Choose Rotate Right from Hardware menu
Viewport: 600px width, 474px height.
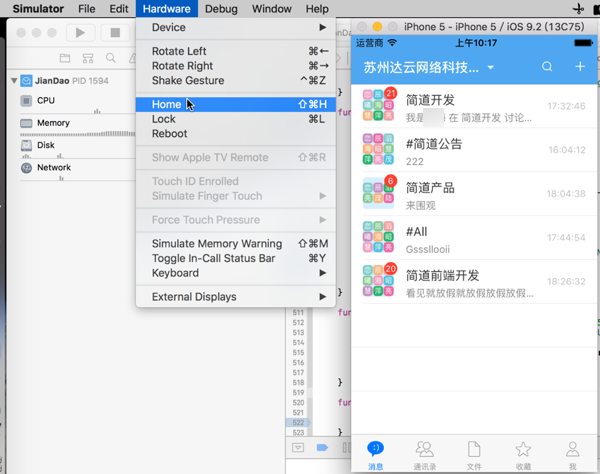(x=236, y=66)
